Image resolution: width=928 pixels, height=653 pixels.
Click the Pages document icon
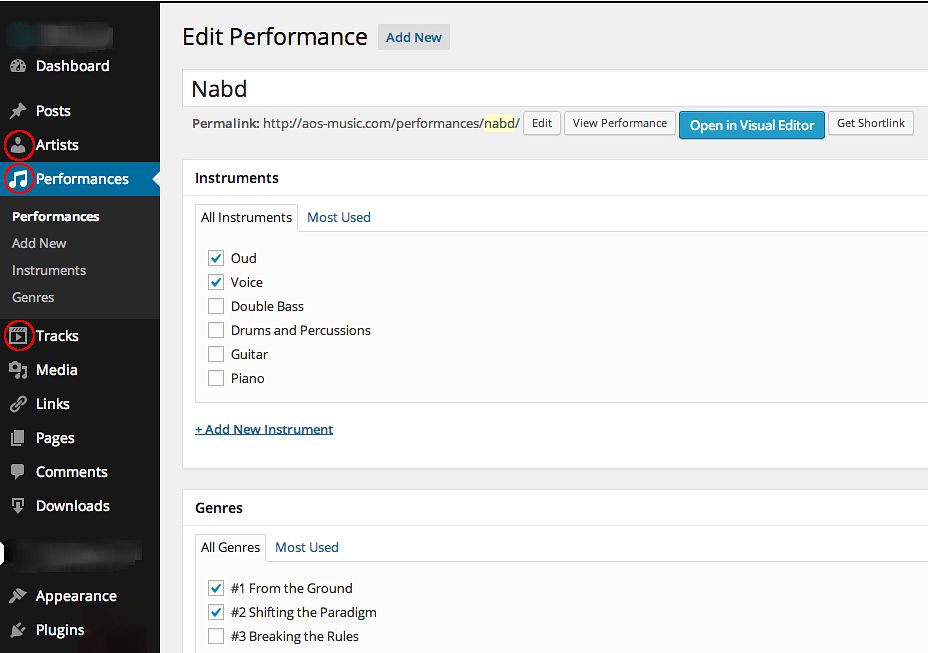(x=18, y=438)
